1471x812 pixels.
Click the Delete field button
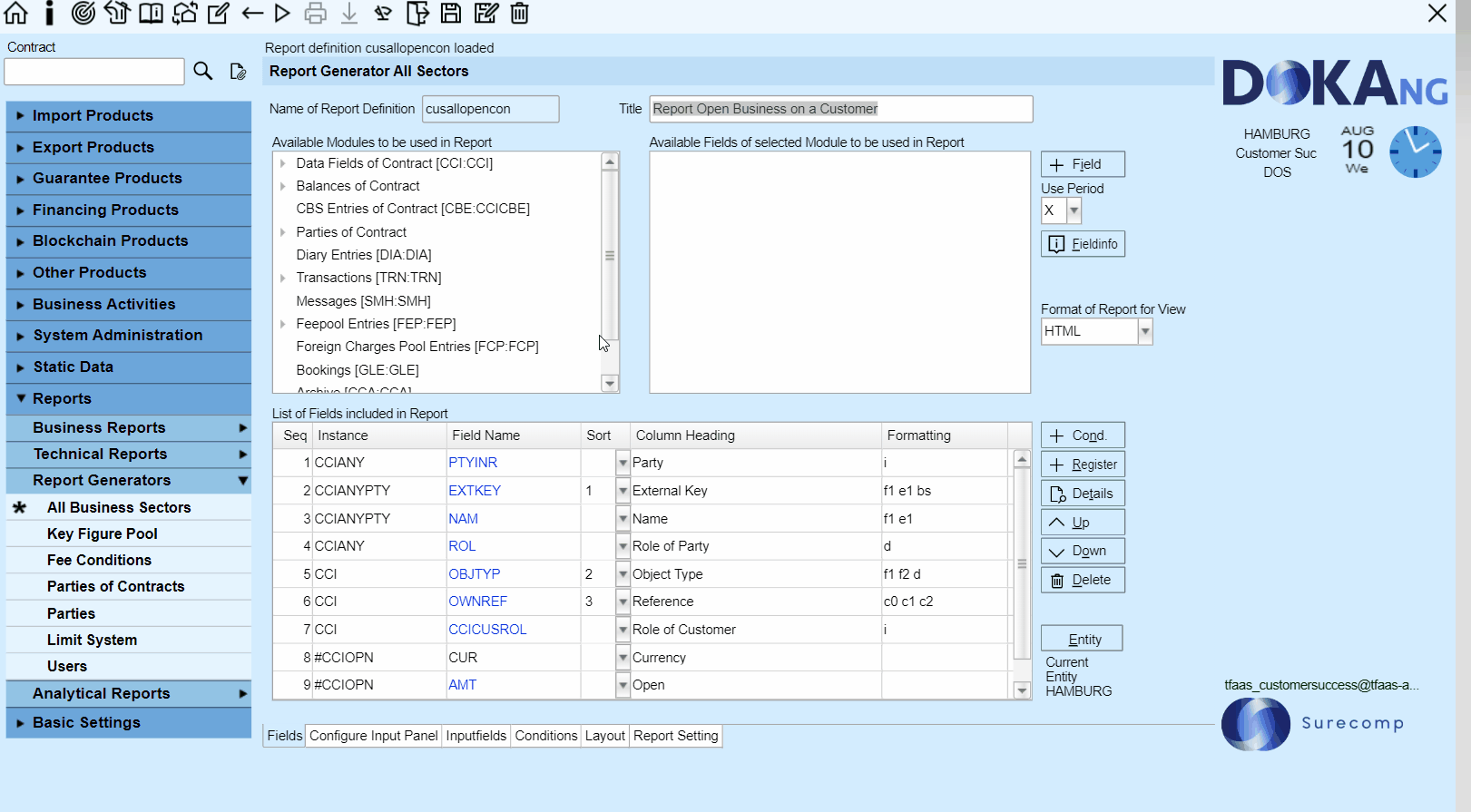pos(1083,580)
